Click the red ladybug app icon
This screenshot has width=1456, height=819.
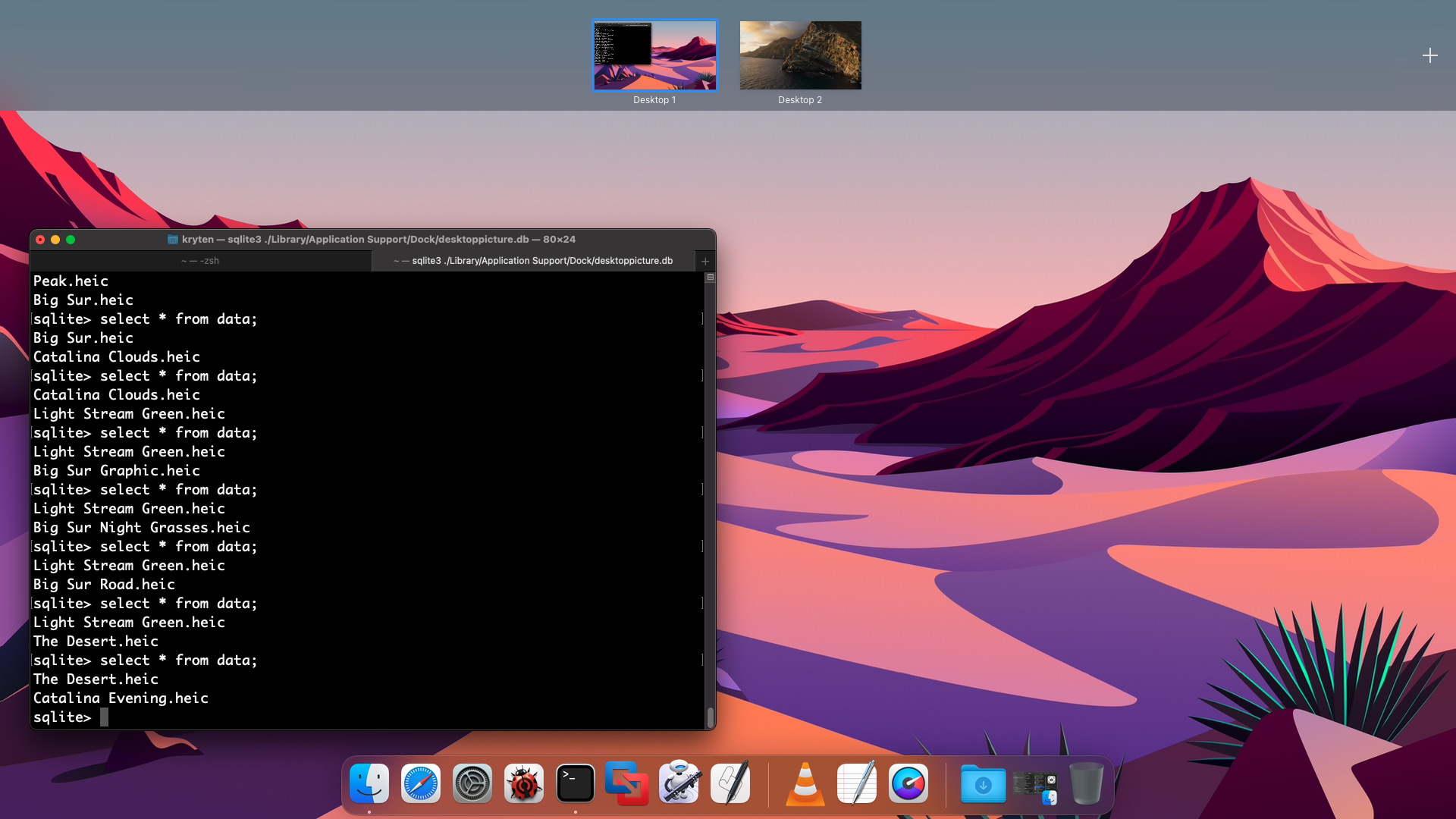coord(524,783)
